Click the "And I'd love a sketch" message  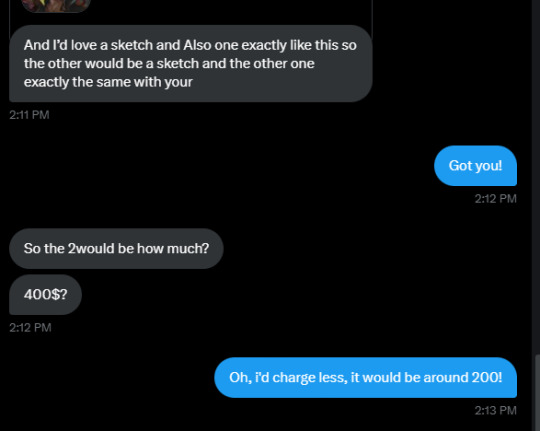[191, 63]
